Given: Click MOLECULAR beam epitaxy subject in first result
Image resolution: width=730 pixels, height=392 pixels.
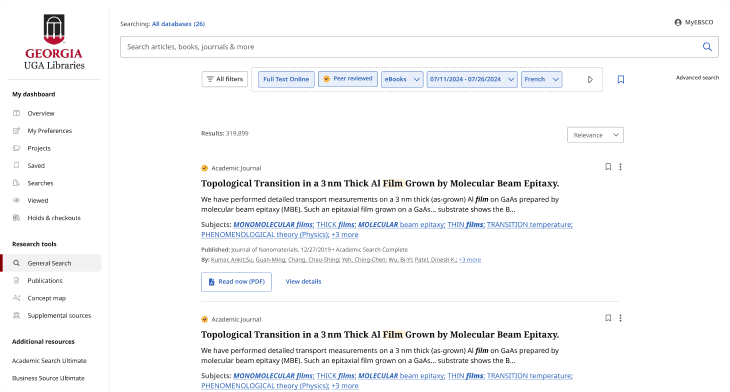Looking at the screenshot, I should tap(401, 224).
